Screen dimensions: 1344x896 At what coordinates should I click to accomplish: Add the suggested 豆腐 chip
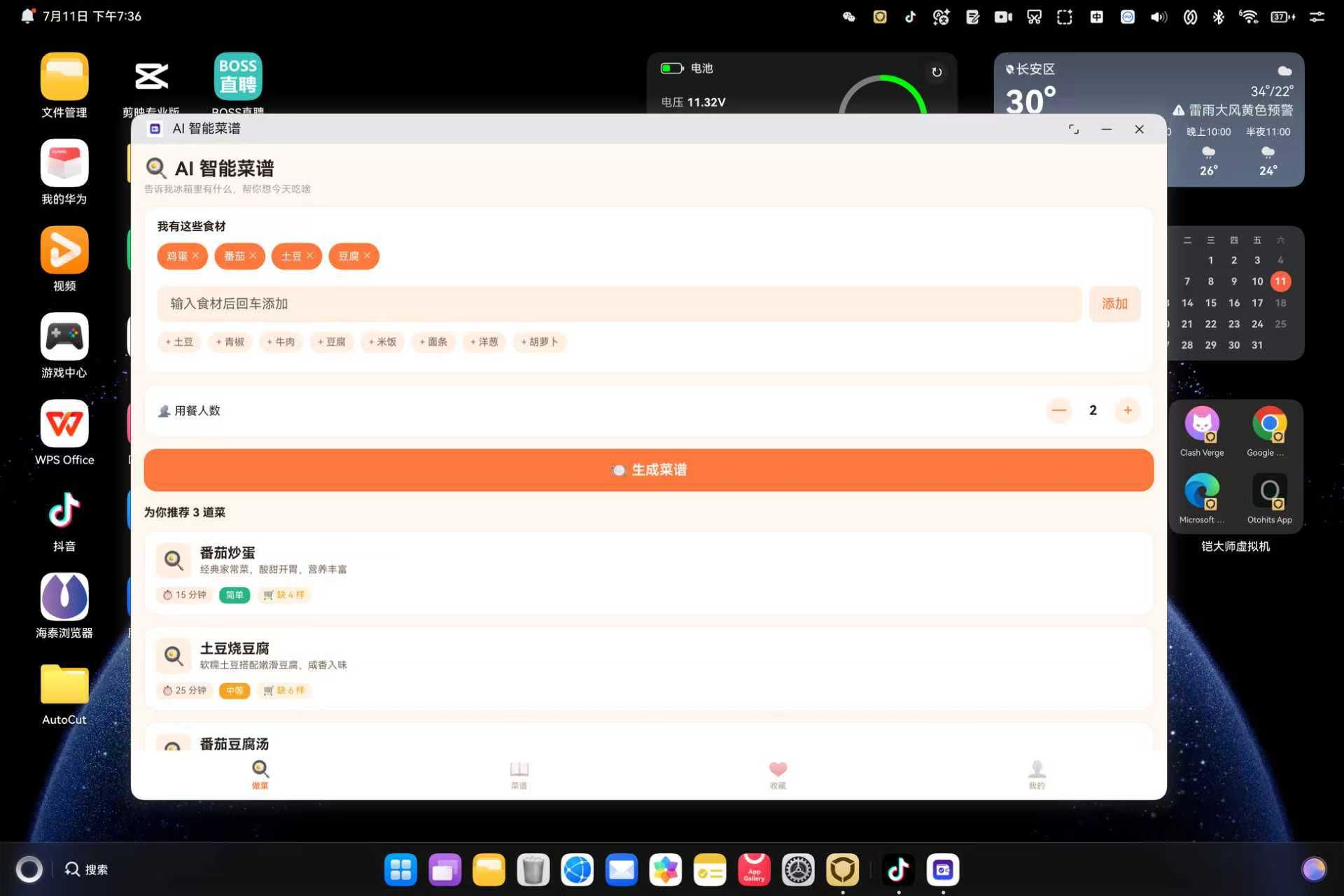(x=332, y=342)
